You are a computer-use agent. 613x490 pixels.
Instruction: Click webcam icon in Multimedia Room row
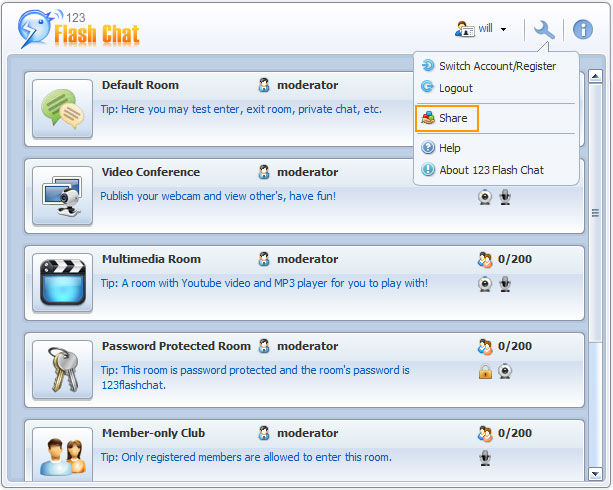tap(485, 284)
